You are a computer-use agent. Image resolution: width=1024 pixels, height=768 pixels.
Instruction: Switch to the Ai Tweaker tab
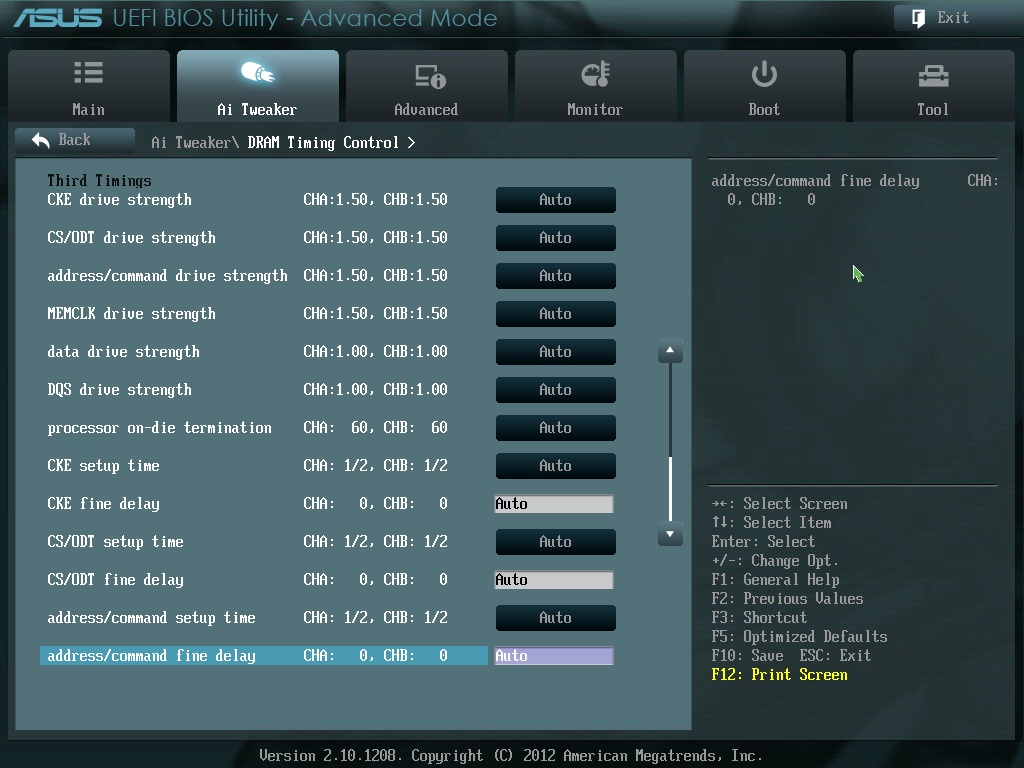tap(257, 86)
